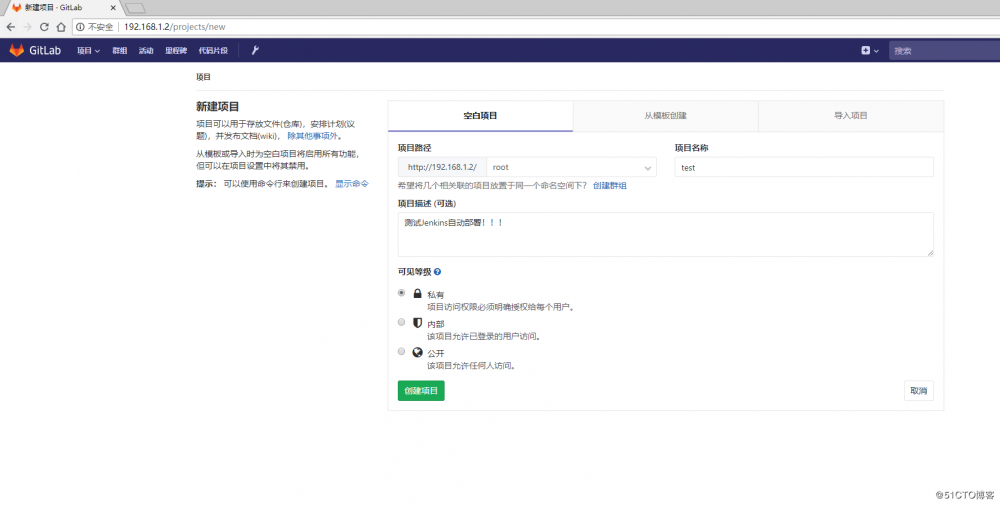Open 代码片段 in the top navigation
The height and width of the screenshot is (505, 1000).
click(213, 50)
